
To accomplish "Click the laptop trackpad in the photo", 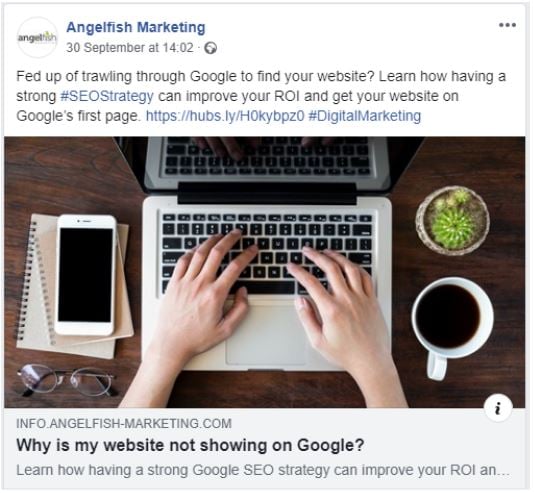I will [x=266, y=335].
